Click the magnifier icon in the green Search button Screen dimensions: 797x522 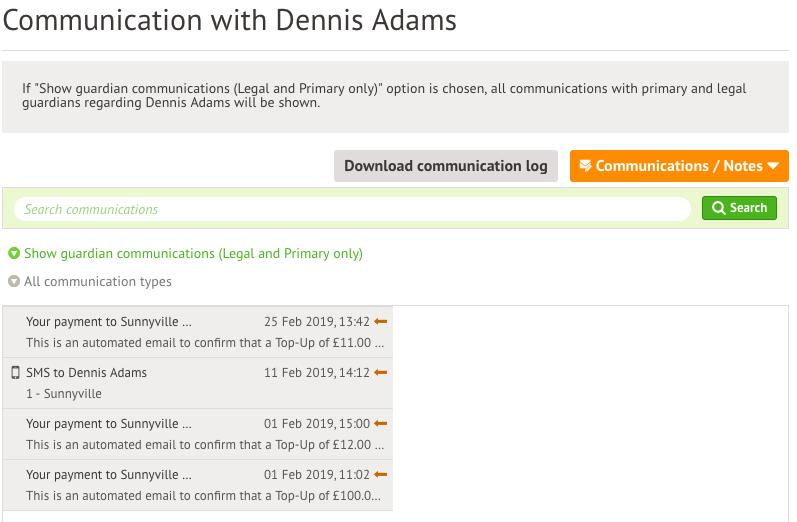pyautogui.click(x=718, y=208)
